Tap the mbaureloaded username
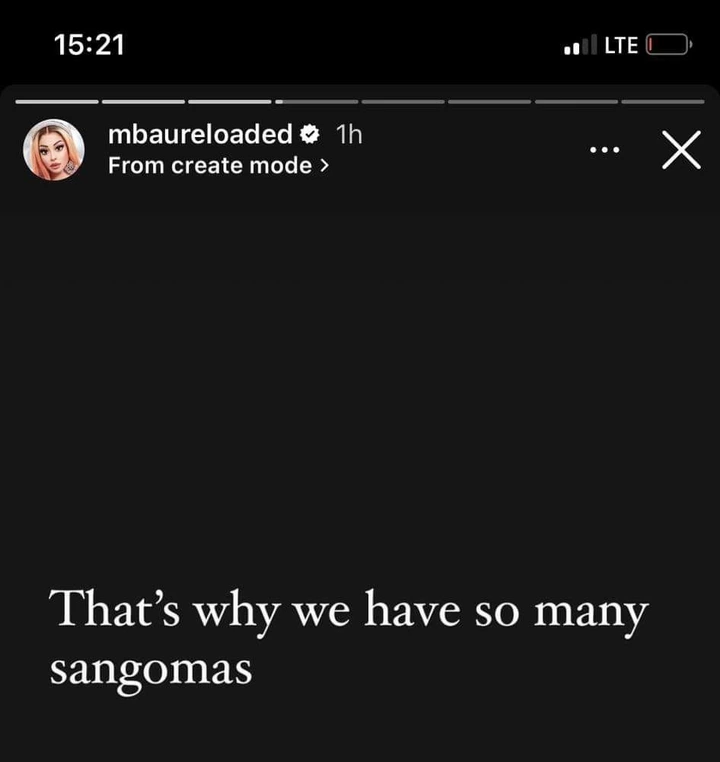 200,134
